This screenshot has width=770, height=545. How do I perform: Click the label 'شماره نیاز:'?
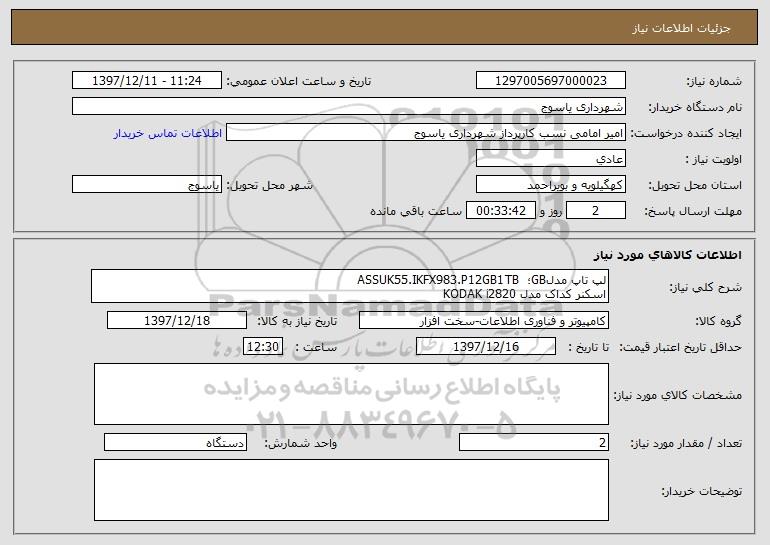[x=714, y=81]
